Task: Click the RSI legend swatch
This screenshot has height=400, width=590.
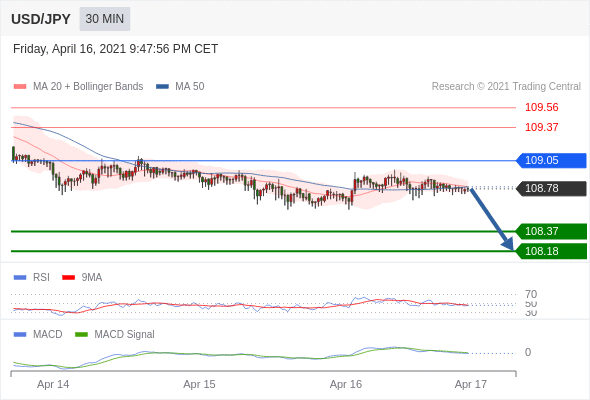Action: (x=20, y=278)
